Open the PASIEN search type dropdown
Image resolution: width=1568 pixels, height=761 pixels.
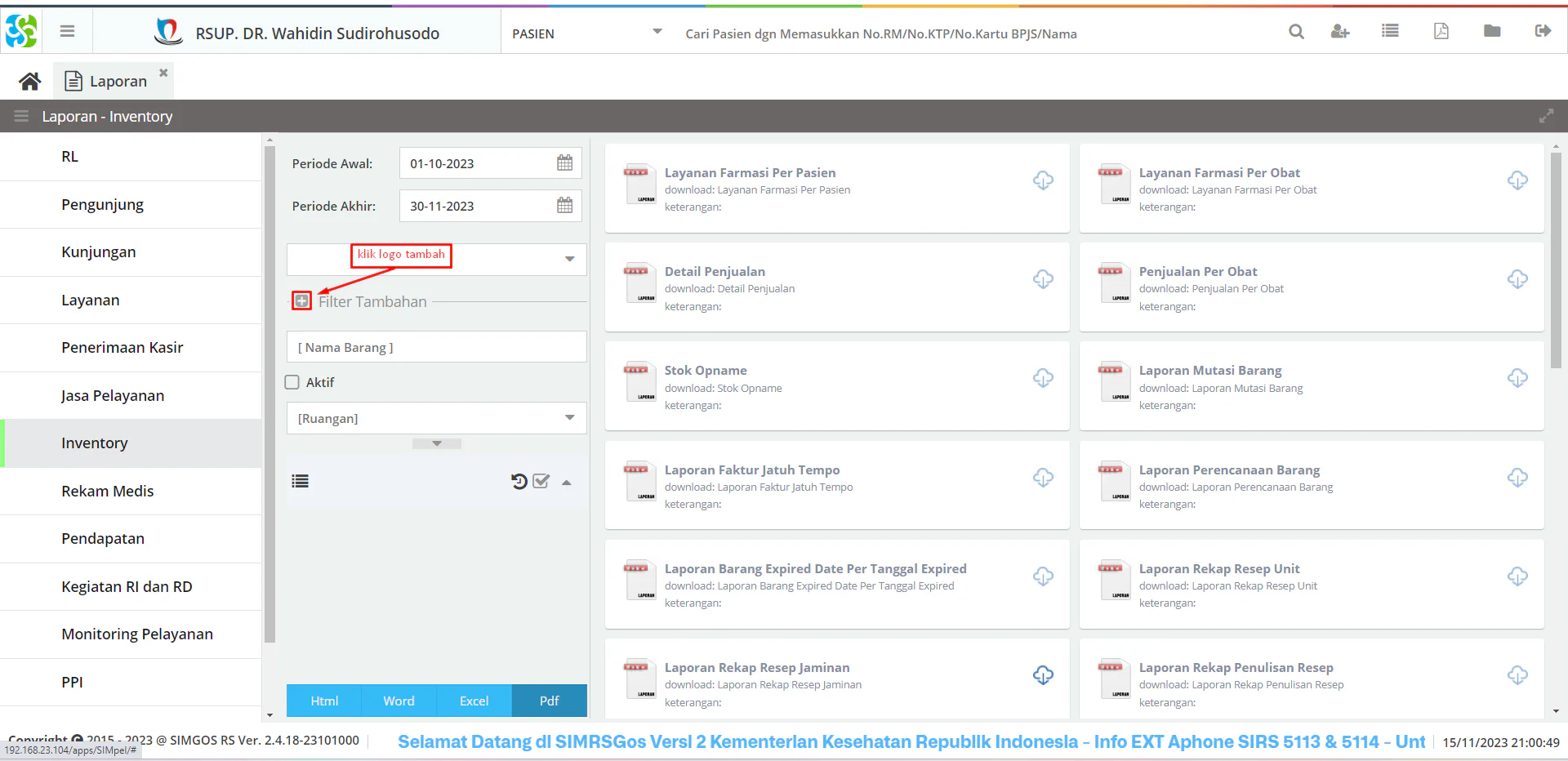(x=657, y=32)
